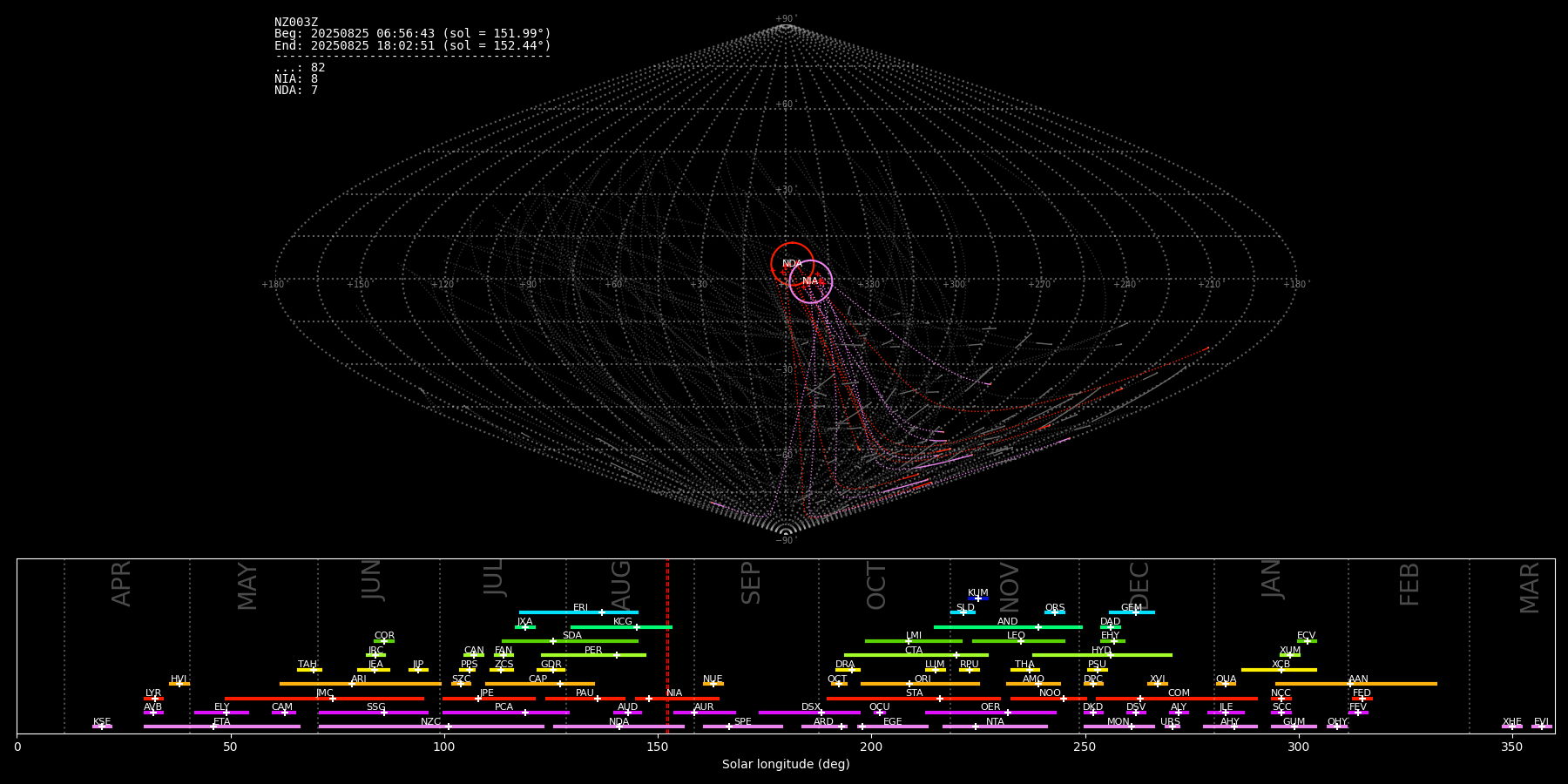The width and height of the screenshot is (1568, 784).
Task: Click the +240 longitude label on sky map
Action: [1124, 285]
